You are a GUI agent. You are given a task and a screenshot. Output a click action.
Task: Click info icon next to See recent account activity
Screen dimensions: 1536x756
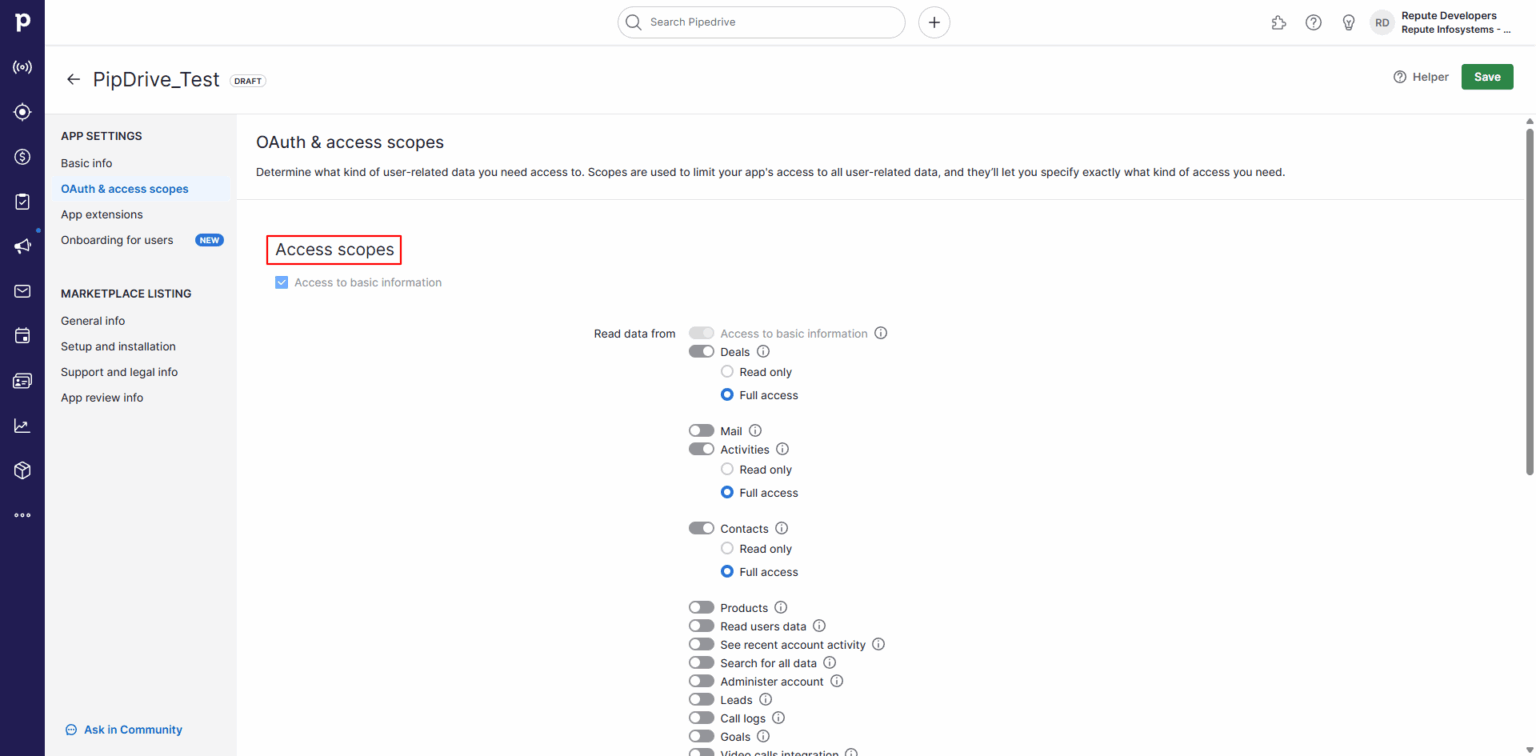click(879, 645)
